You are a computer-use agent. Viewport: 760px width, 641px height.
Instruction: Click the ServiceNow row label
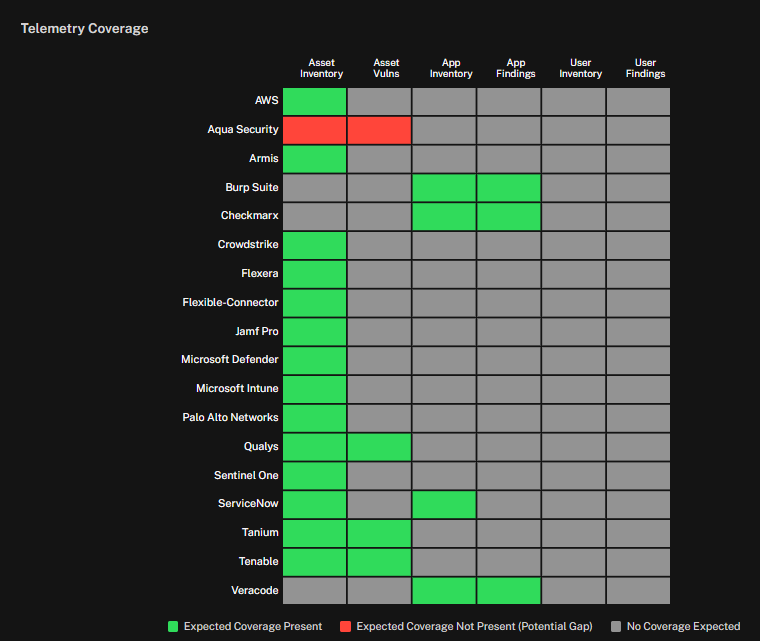click(248, 503)
